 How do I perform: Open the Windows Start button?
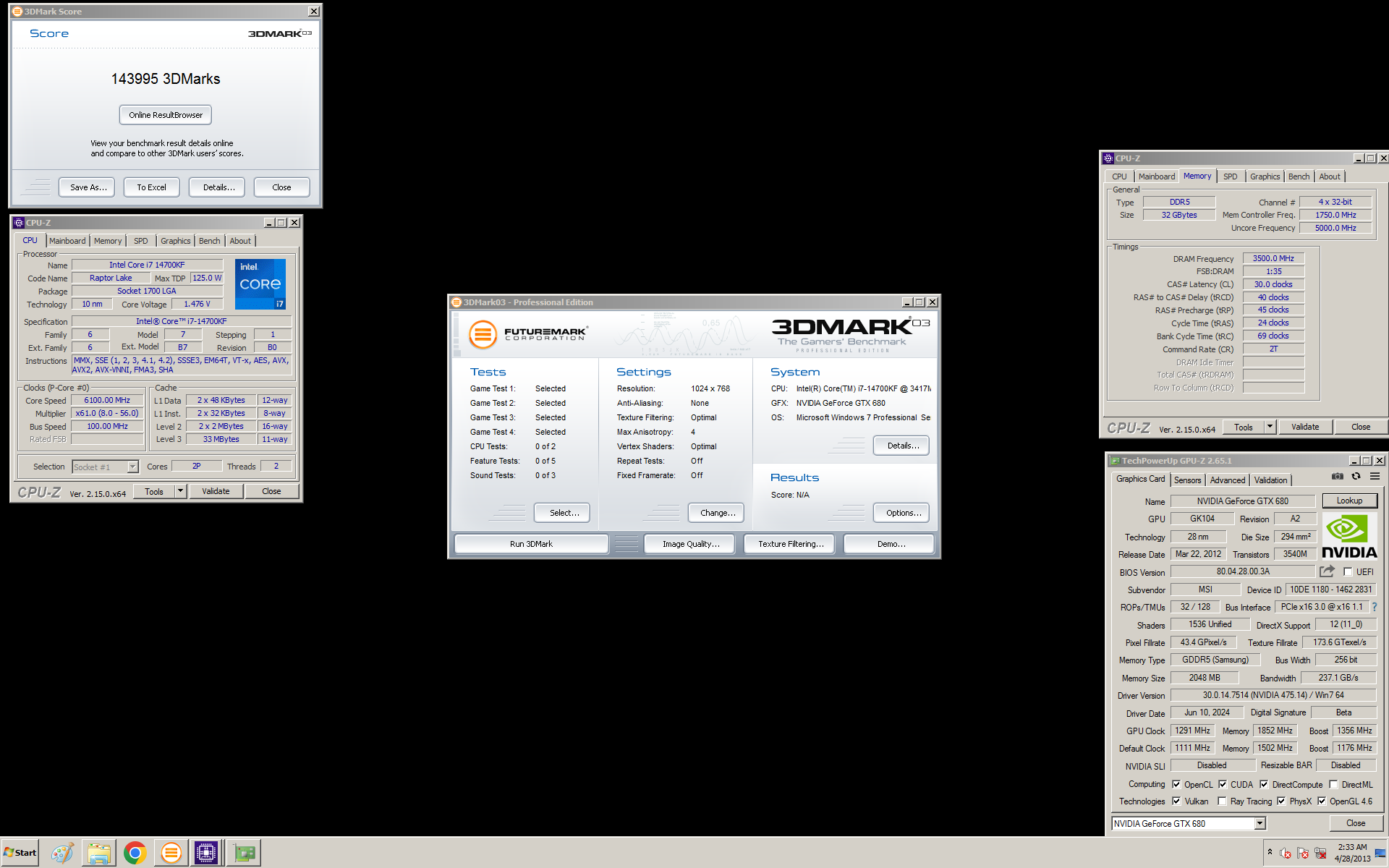tap(20, 853)
